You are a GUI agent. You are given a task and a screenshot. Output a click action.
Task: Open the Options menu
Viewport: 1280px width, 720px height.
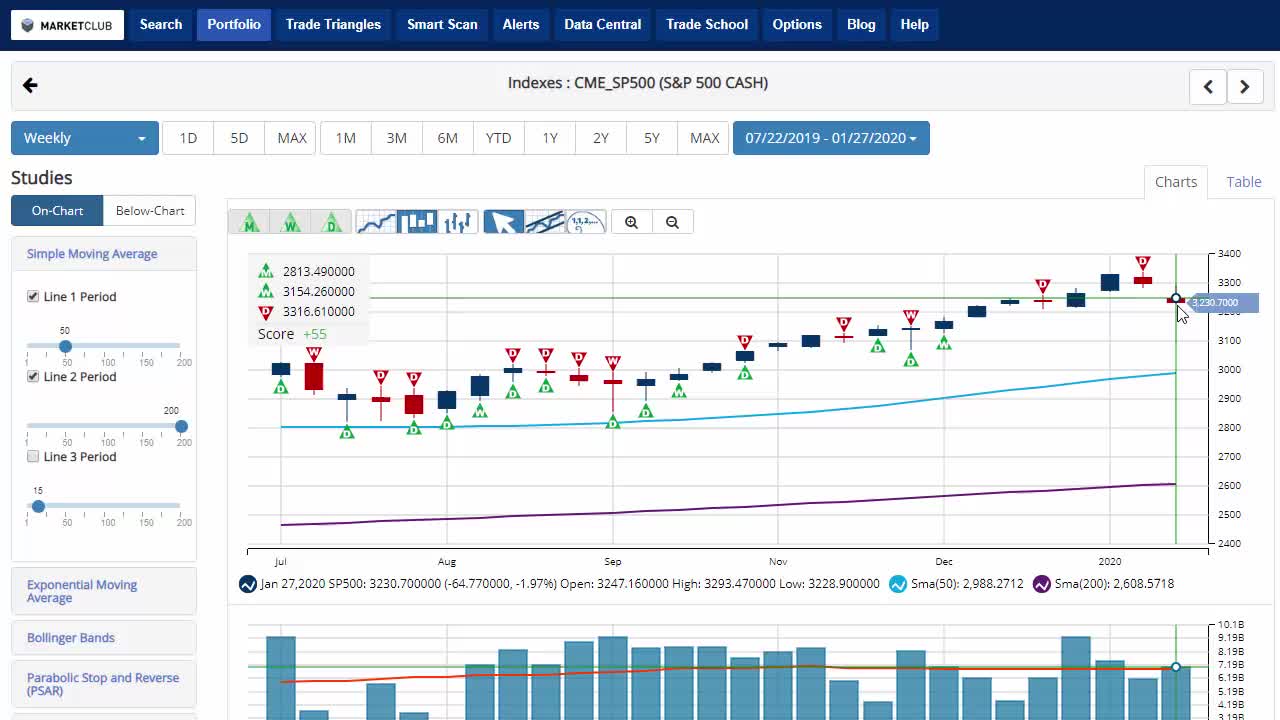tap(797, 25)
